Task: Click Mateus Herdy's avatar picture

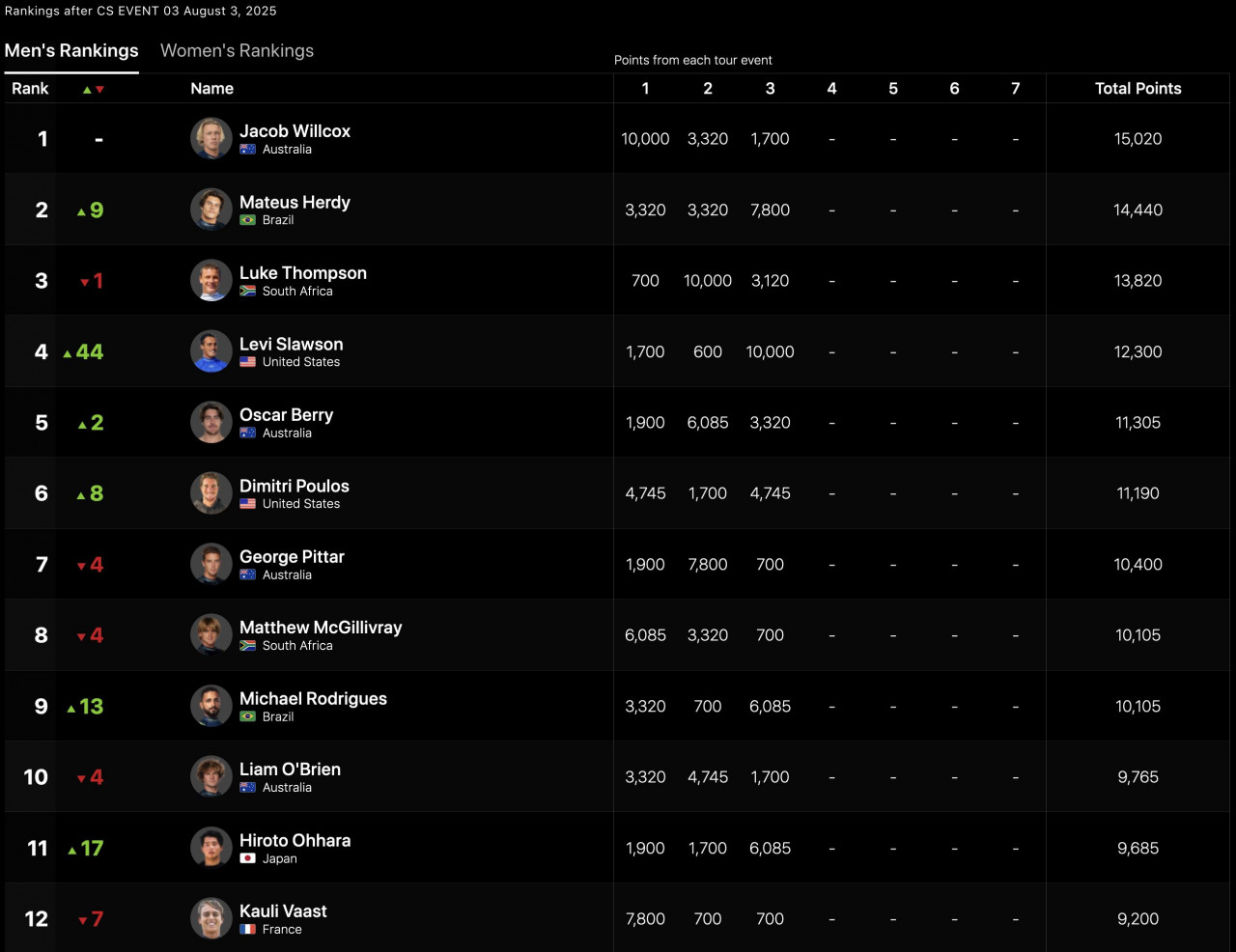Action: coord(211,210)
